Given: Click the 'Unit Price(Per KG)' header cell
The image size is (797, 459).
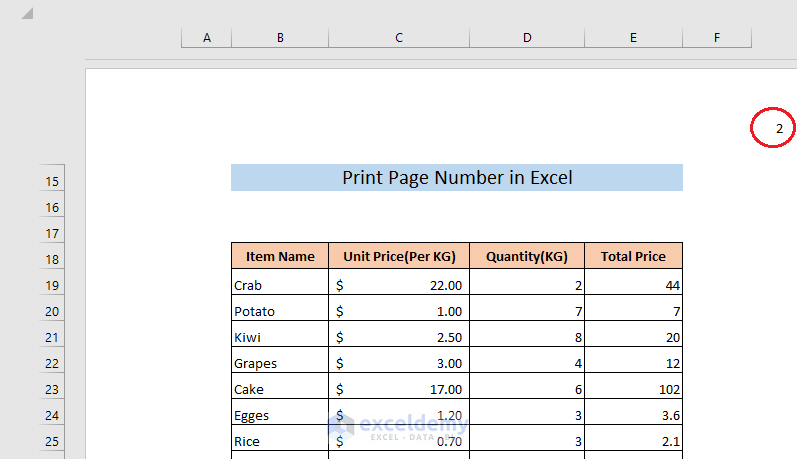Looking at the screenshot, I should 399,256.
